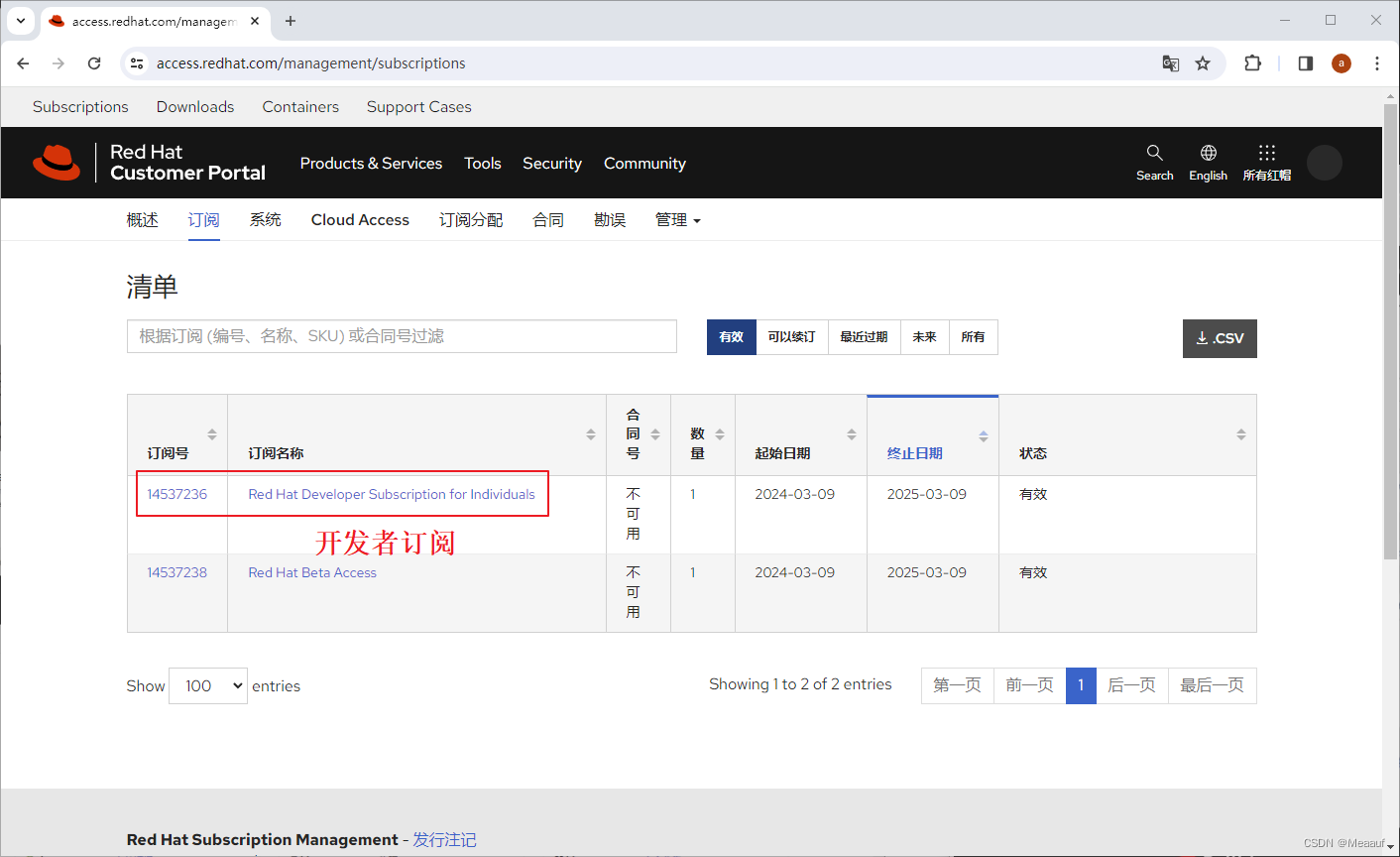Expand the 管理 dropdown menu

coord(678,220)
